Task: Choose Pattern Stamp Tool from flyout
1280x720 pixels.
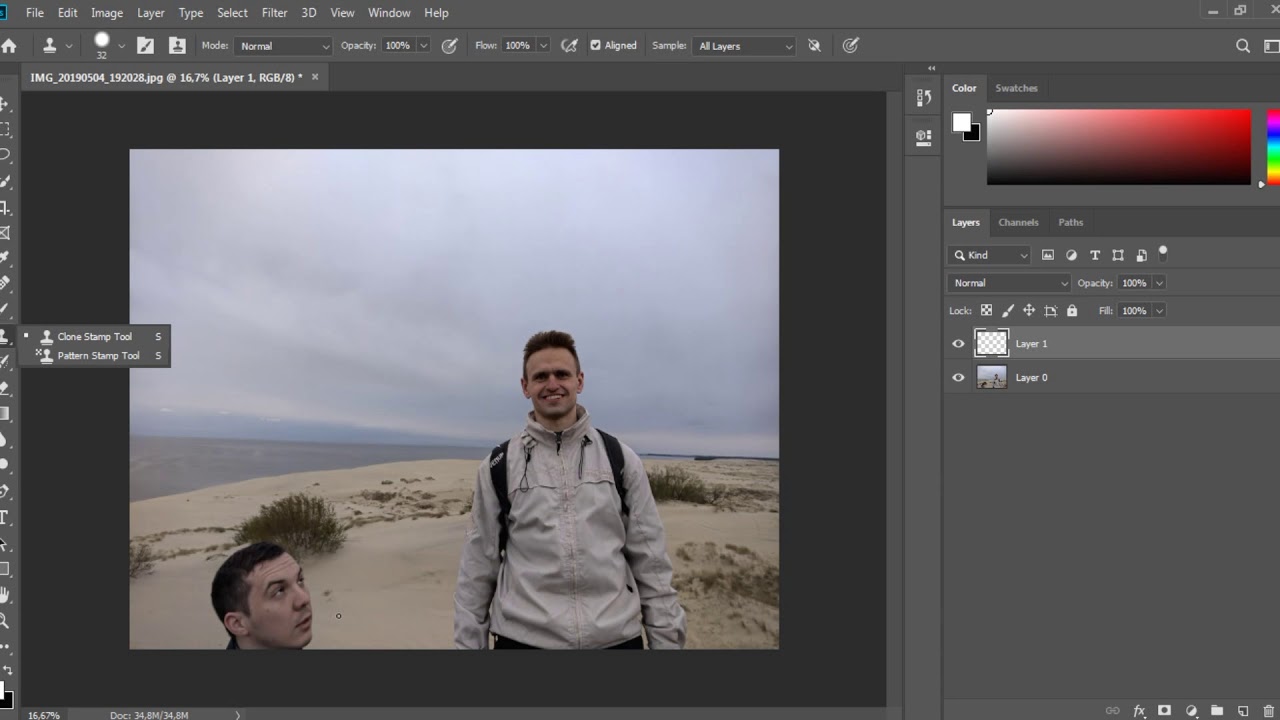Action: 98,356
